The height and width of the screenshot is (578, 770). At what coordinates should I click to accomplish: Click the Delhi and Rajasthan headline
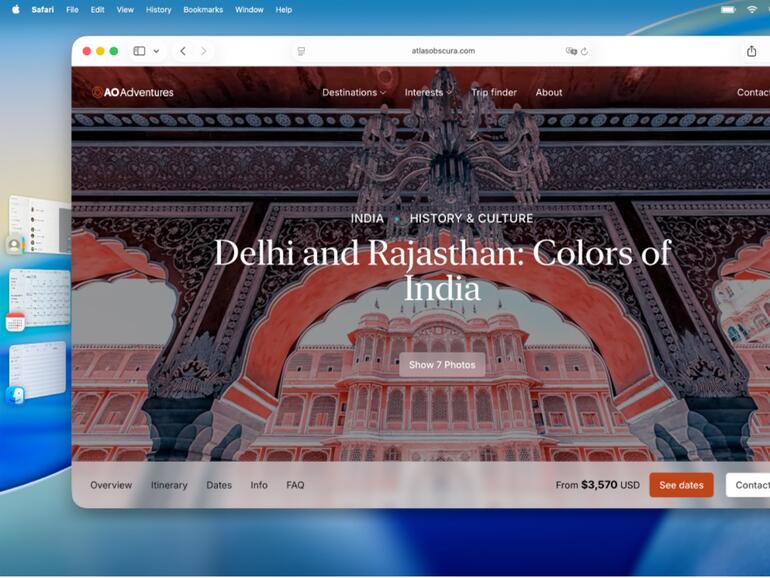coord(442,270)
